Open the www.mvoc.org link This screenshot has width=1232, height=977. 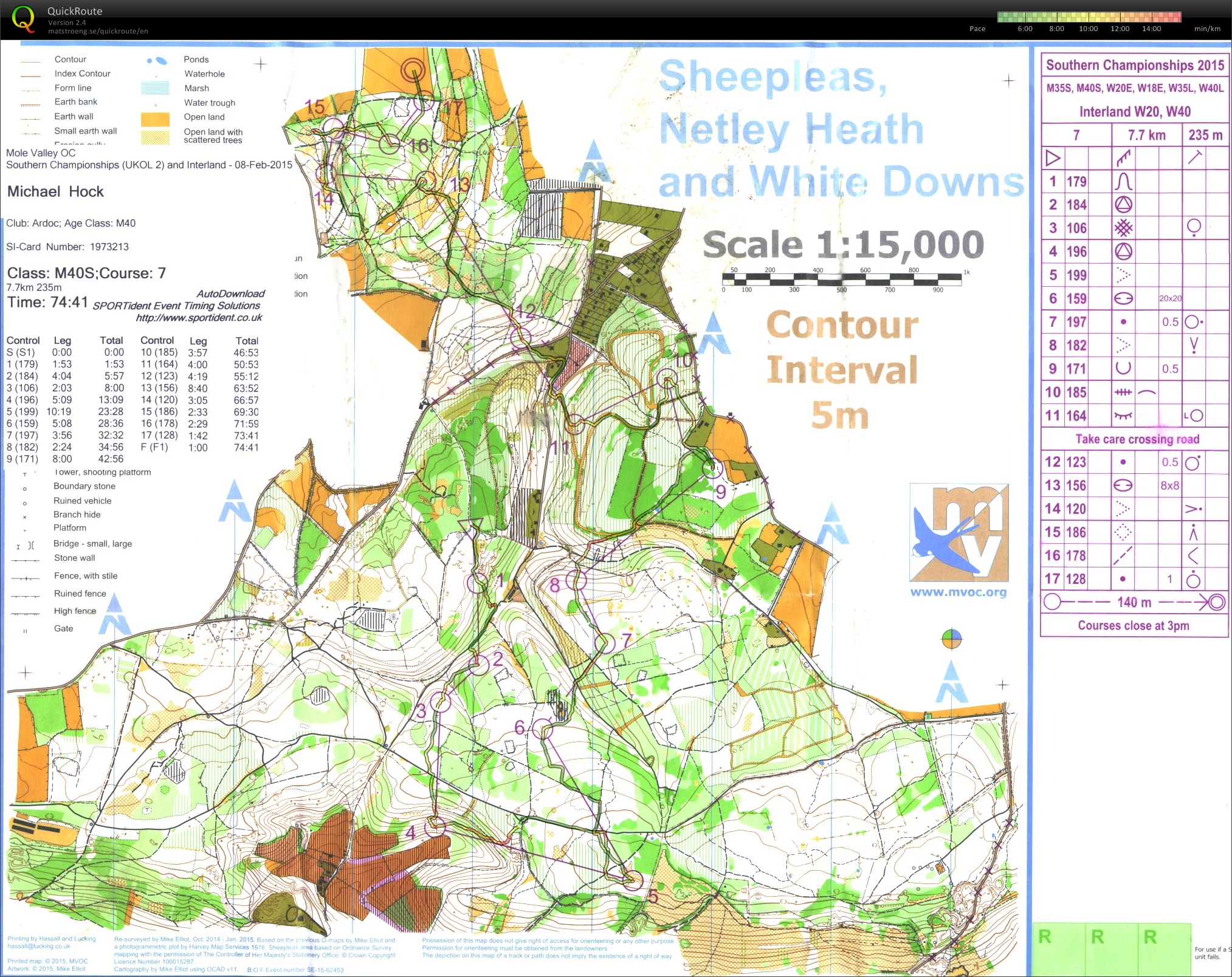[x=958, y=592]
